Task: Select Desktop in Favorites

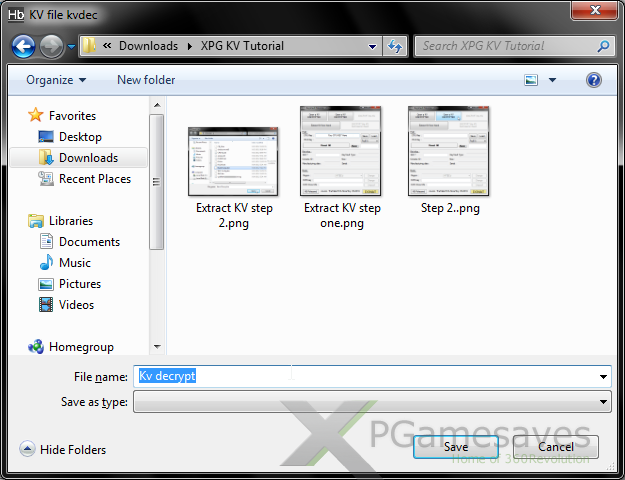Action: 80,137
